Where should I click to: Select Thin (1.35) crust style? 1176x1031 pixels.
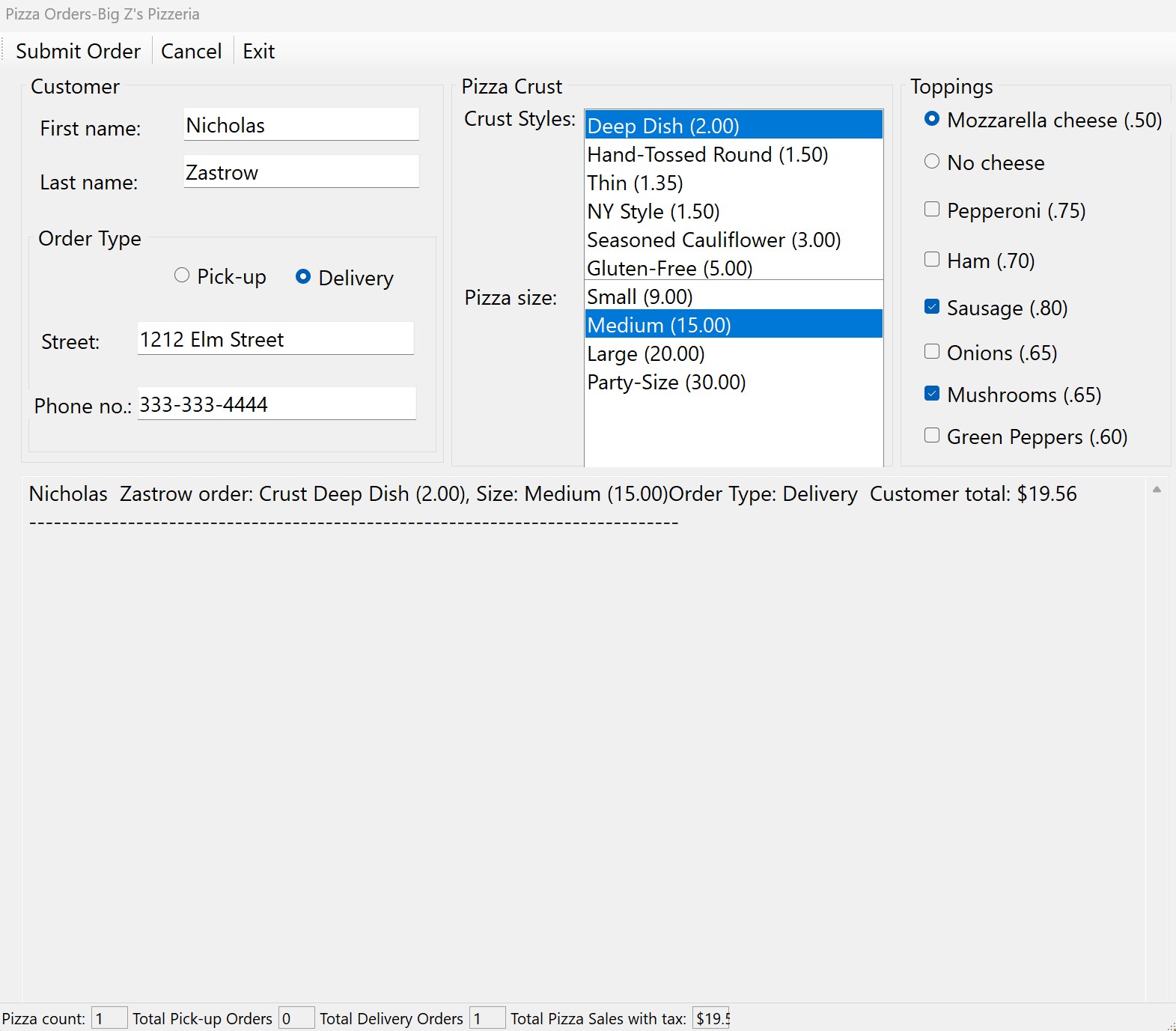(734, 183)
